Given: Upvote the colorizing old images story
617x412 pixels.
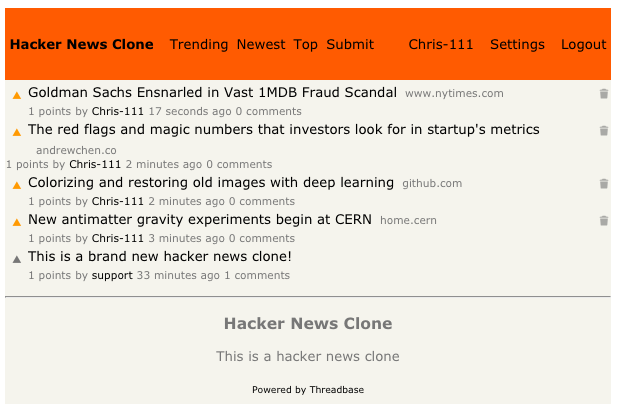Looking at the screenshot, I should pos(16,185).
